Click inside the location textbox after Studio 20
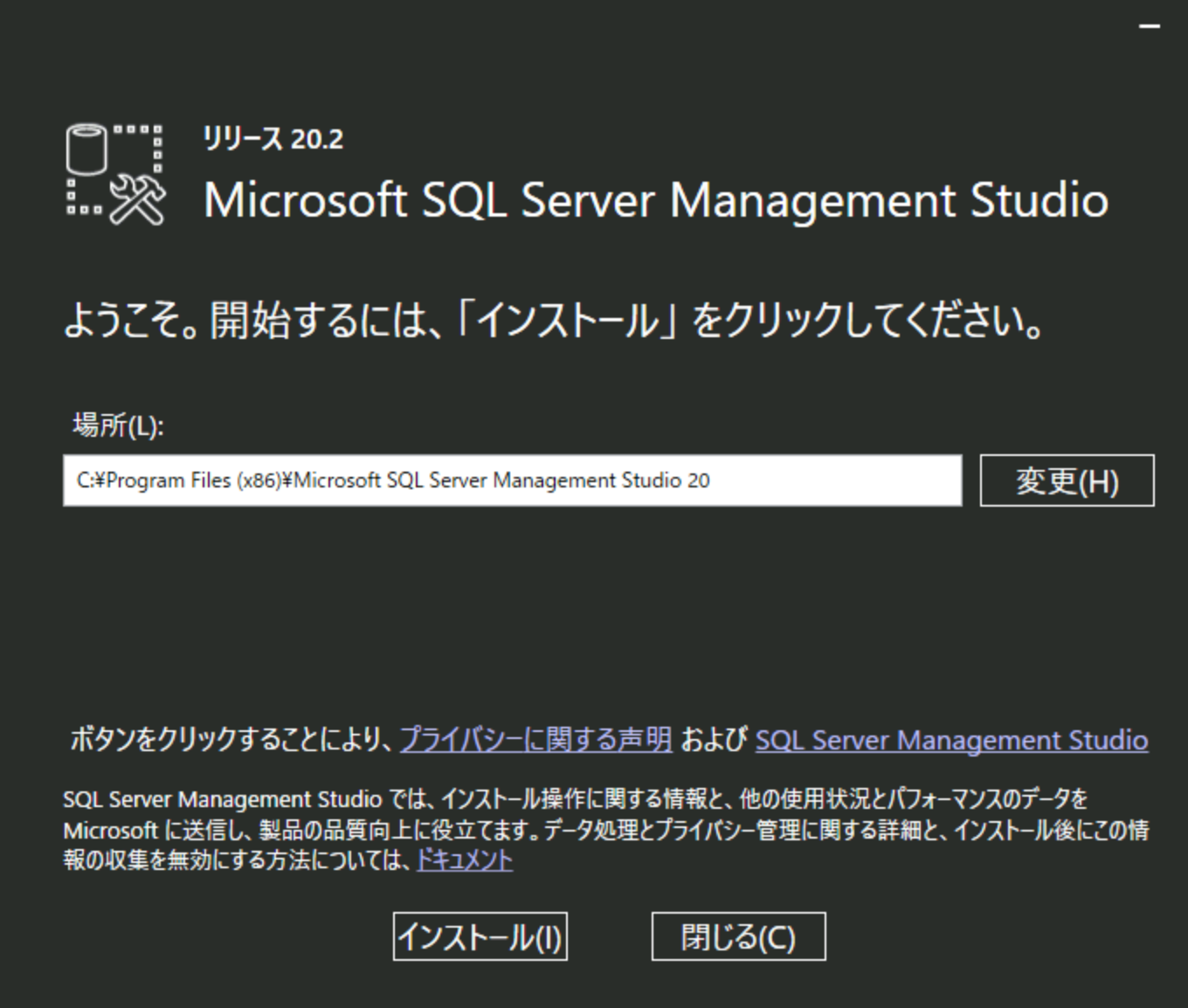Viewport: 1188px width, 1008px height. (x=786, y=480)
